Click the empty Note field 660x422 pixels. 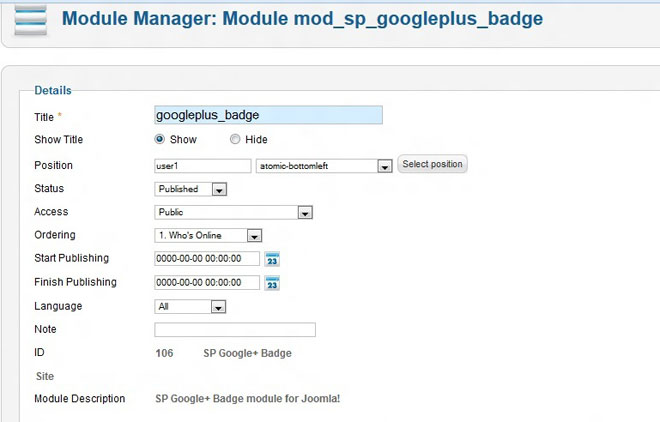(x=235, y=330)
